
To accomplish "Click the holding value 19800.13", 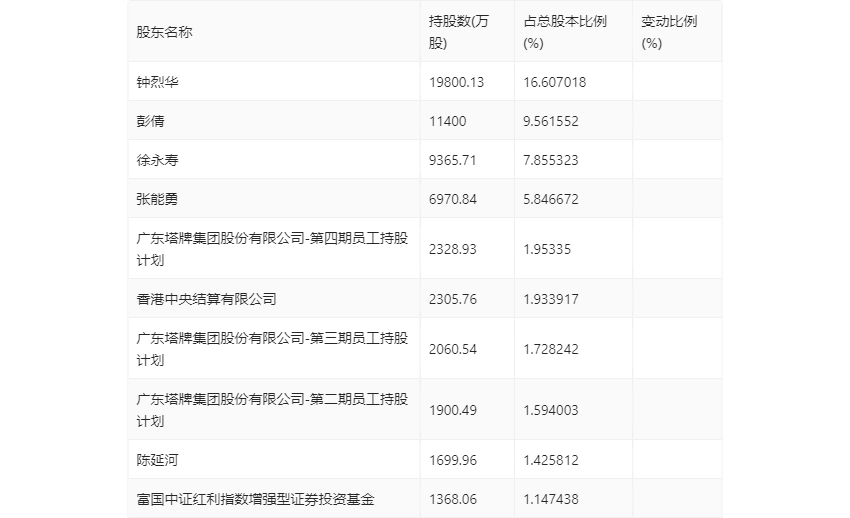I will (456, 82).
